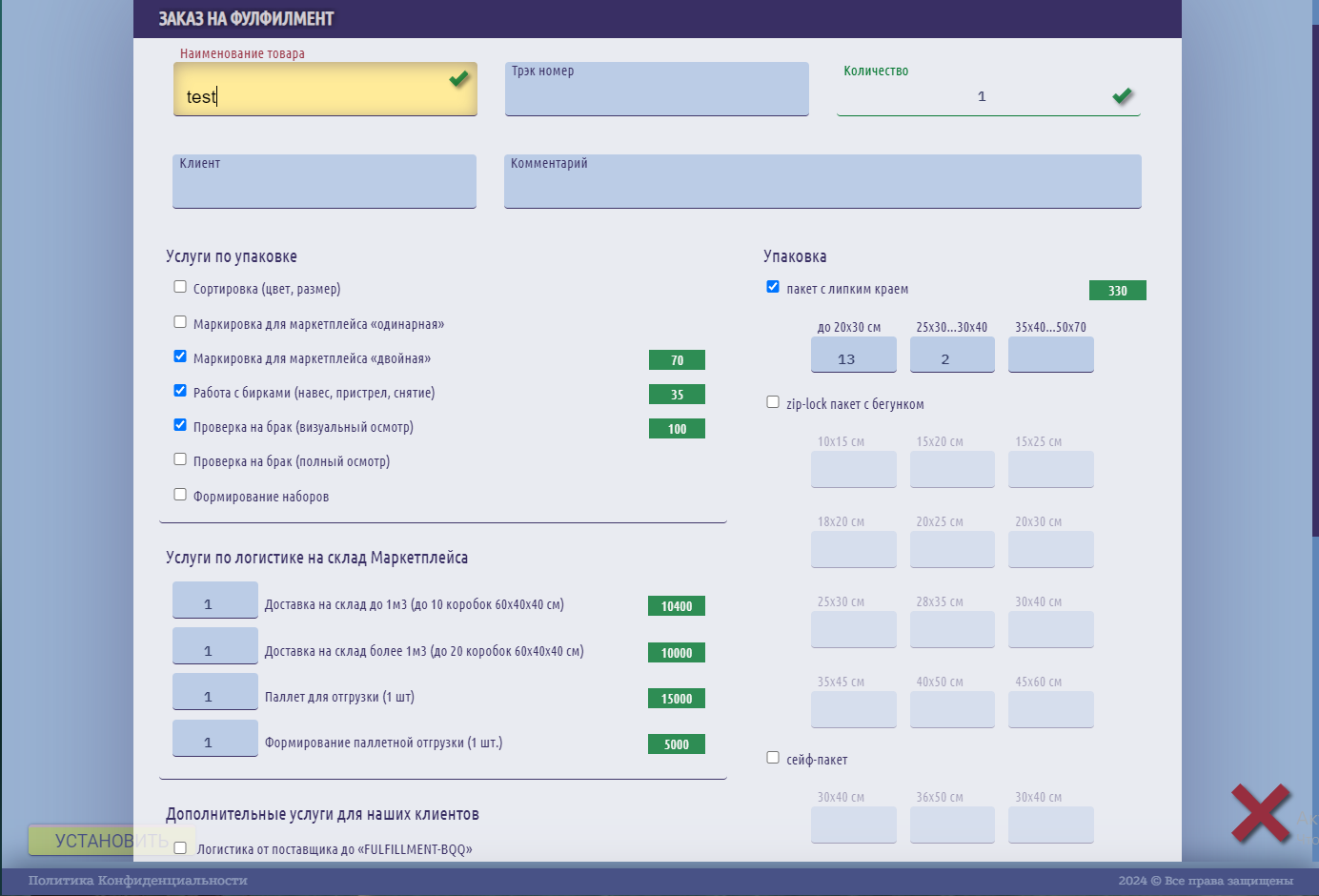Disable Проверка на брак (визуальный осмотр)
The height and width of the screenshot is (896, 1319).
(180, 425)
